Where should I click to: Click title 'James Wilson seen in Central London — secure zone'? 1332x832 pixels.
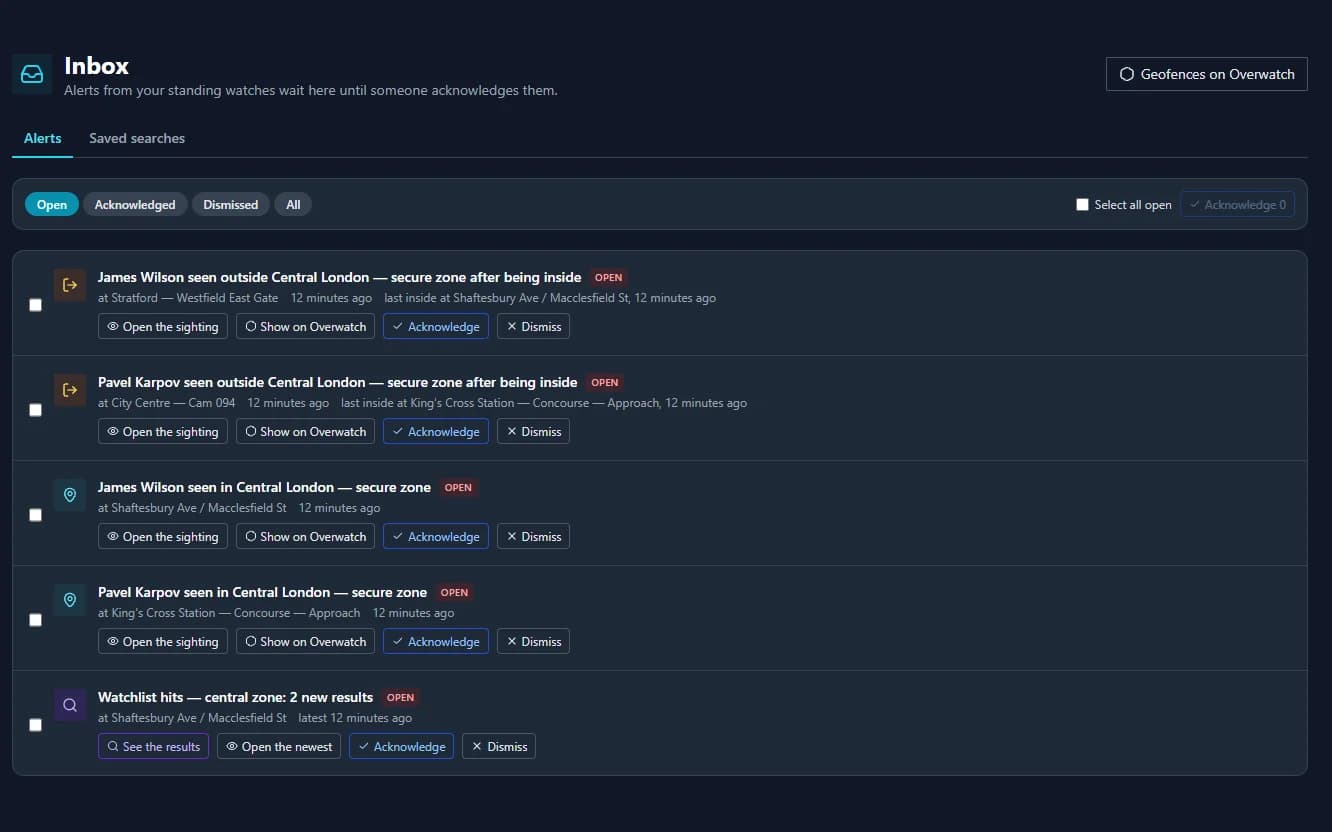pos(264,487)
